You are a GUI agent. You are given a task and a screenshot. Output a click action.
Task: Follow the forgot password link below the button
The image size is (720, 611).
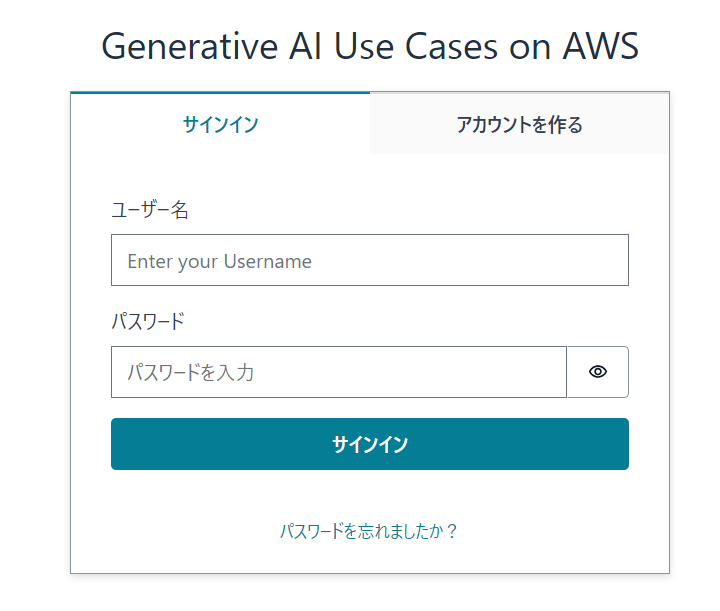(x=369, y=531)
